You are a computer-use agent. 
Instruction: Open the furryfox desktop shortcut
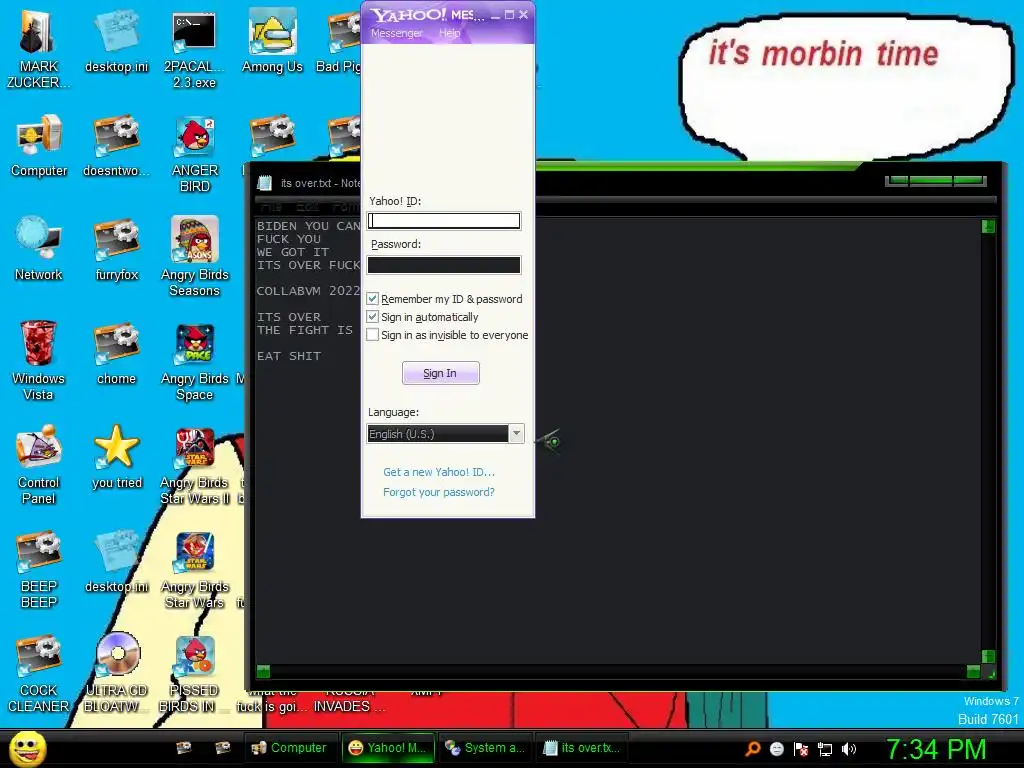coord(116,250)
